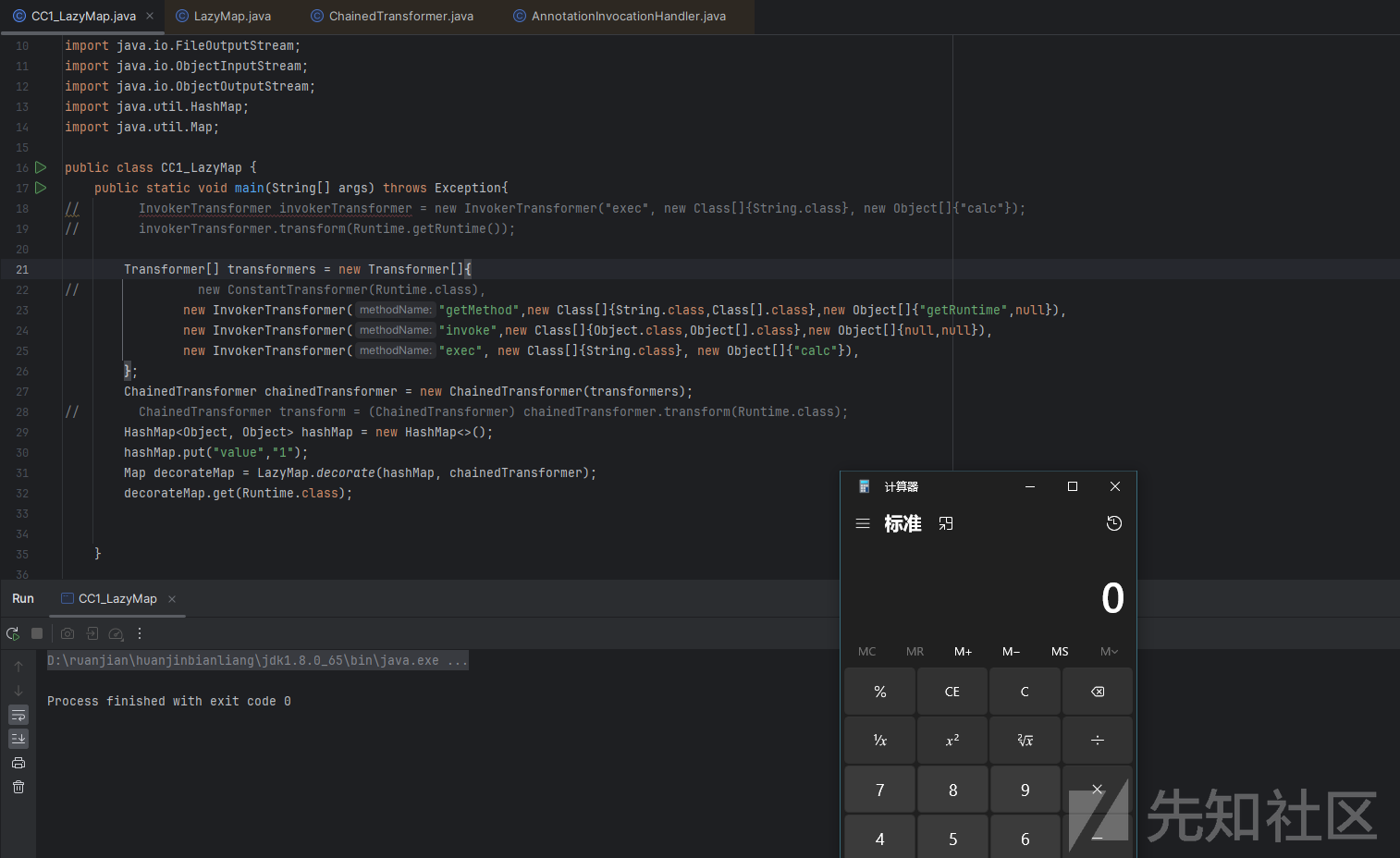Click the "getMethod" string on line 23
The height and width of the screenshot is (858, 1400).
480,311
